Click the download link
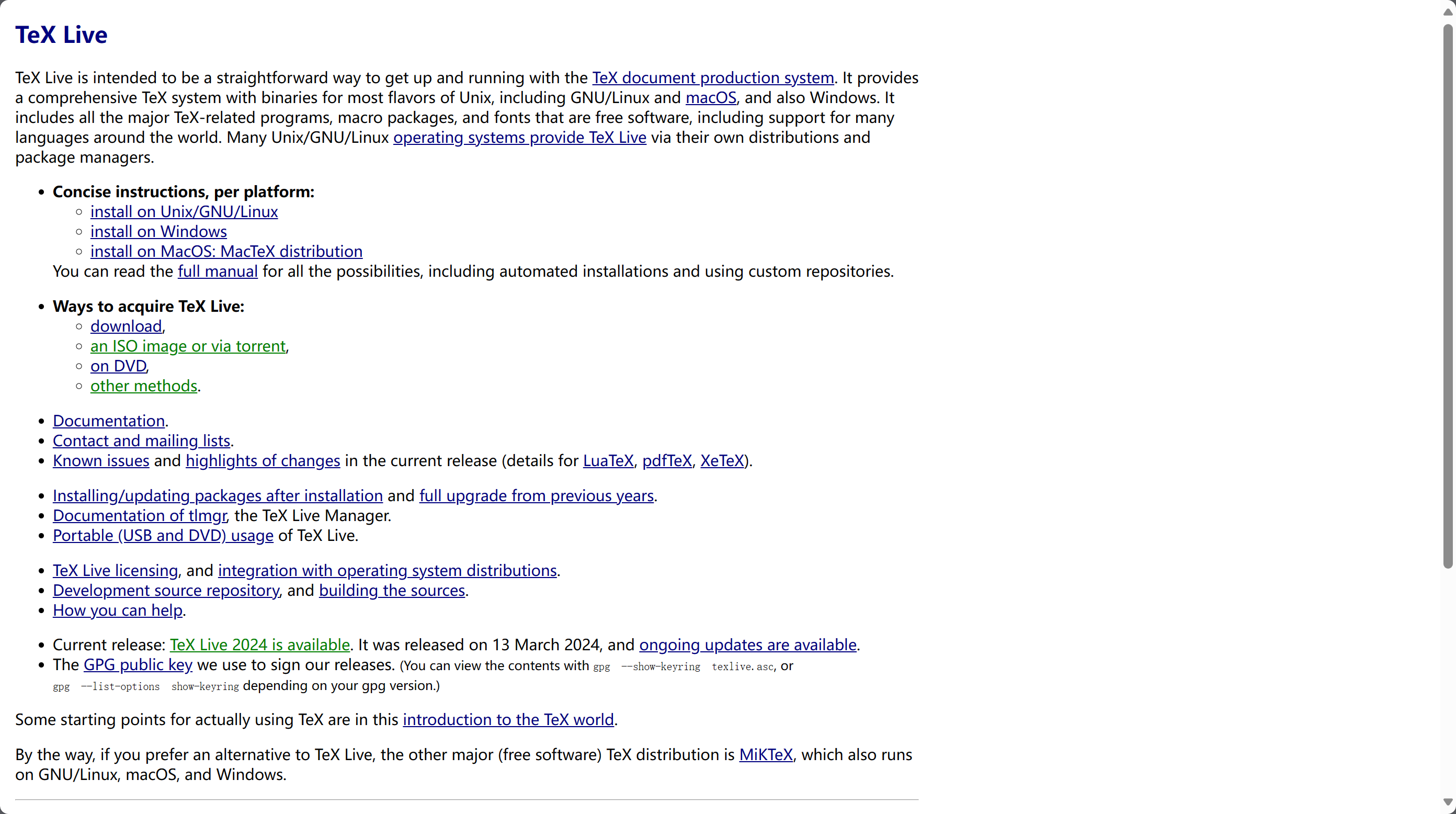Screen dimensions: 1456x814 [126, 326]
